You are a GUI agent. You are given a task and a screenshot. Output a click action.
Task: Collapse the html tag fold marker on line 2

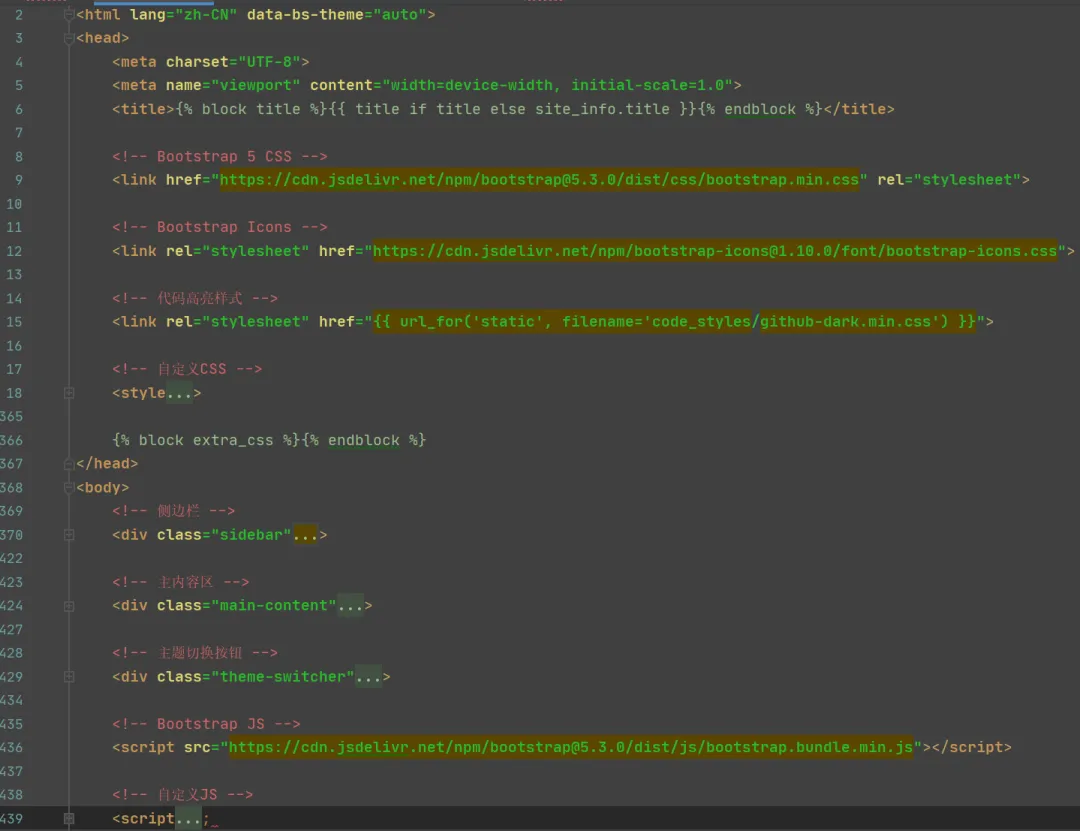69,14
